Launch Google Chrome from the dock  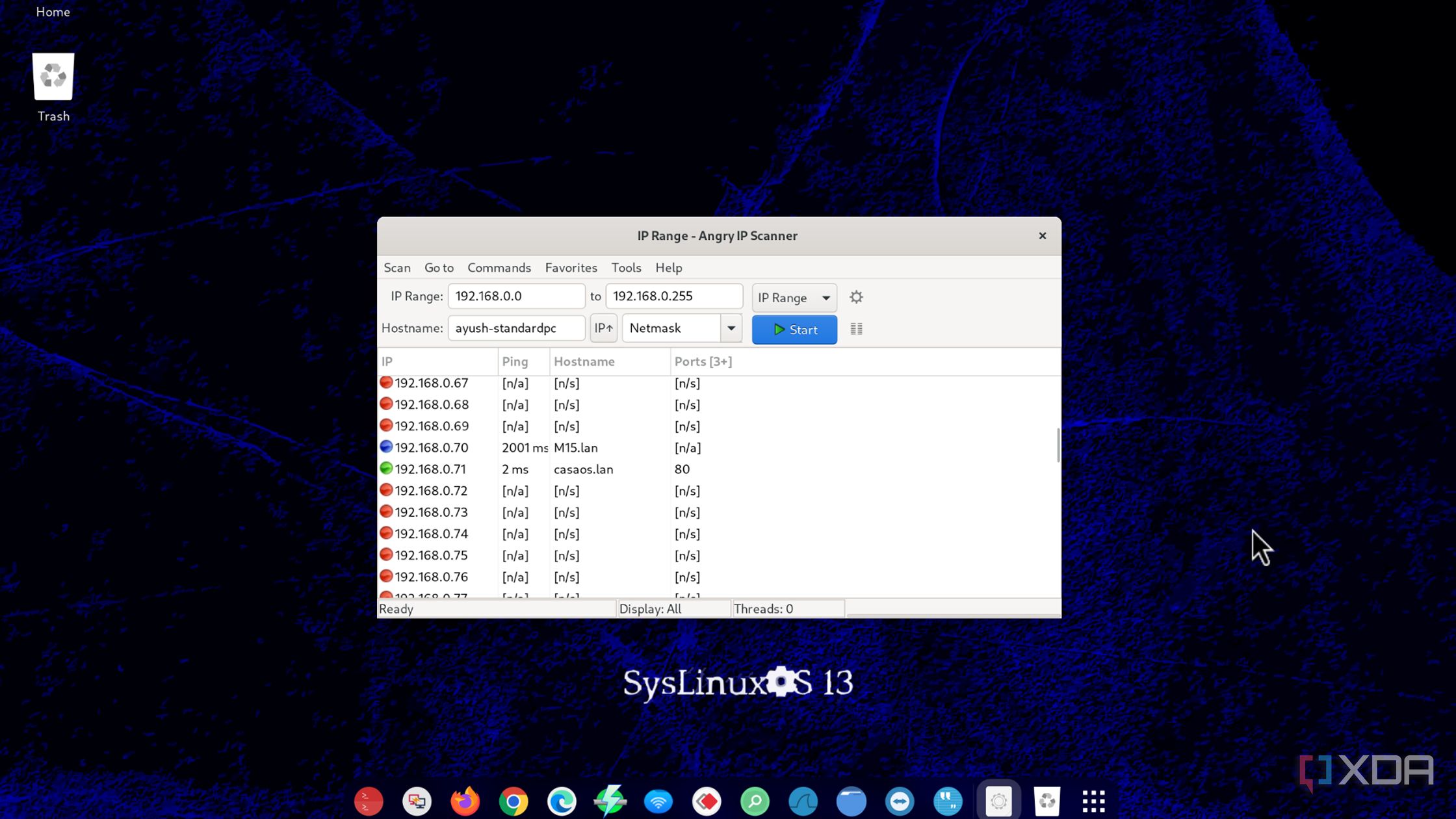tap(513, 801)
